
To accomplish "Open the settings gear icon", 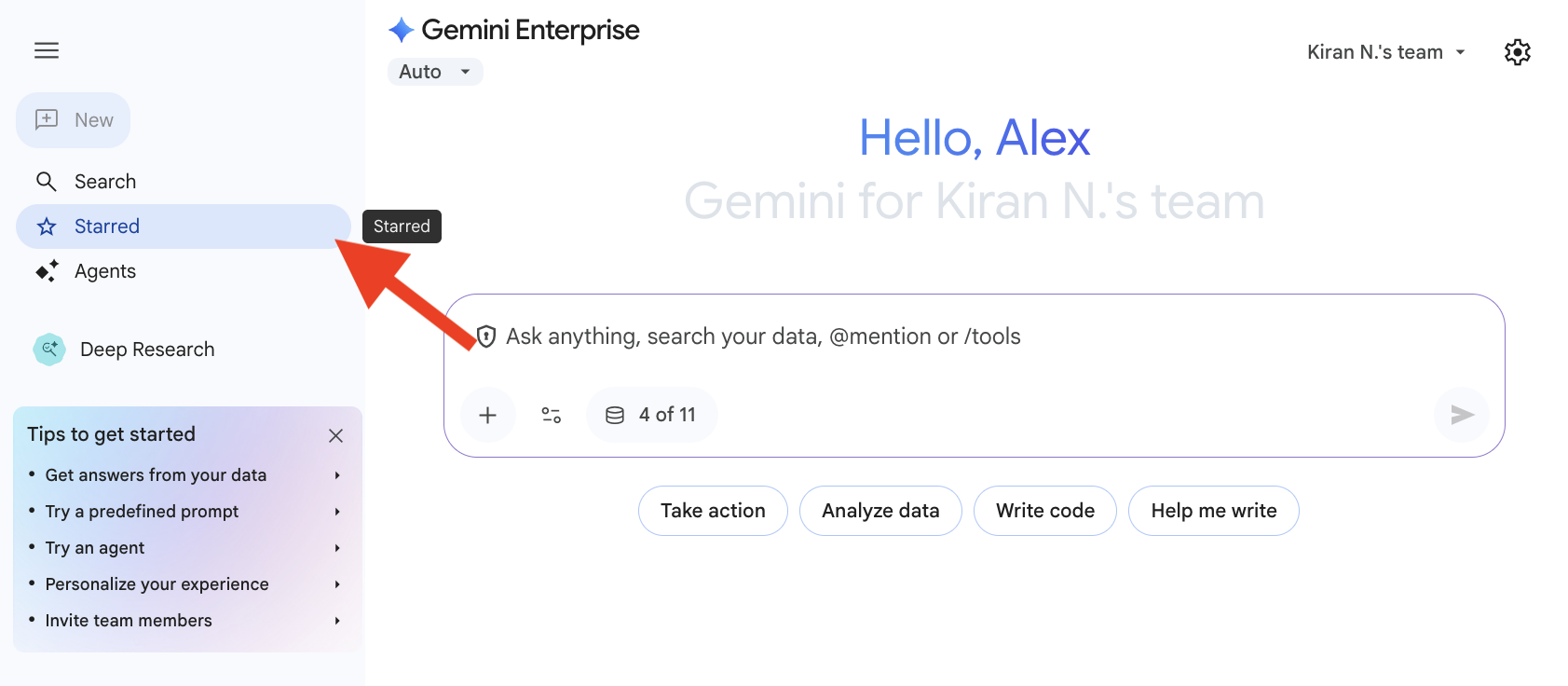I will [x=1517, y=51].
